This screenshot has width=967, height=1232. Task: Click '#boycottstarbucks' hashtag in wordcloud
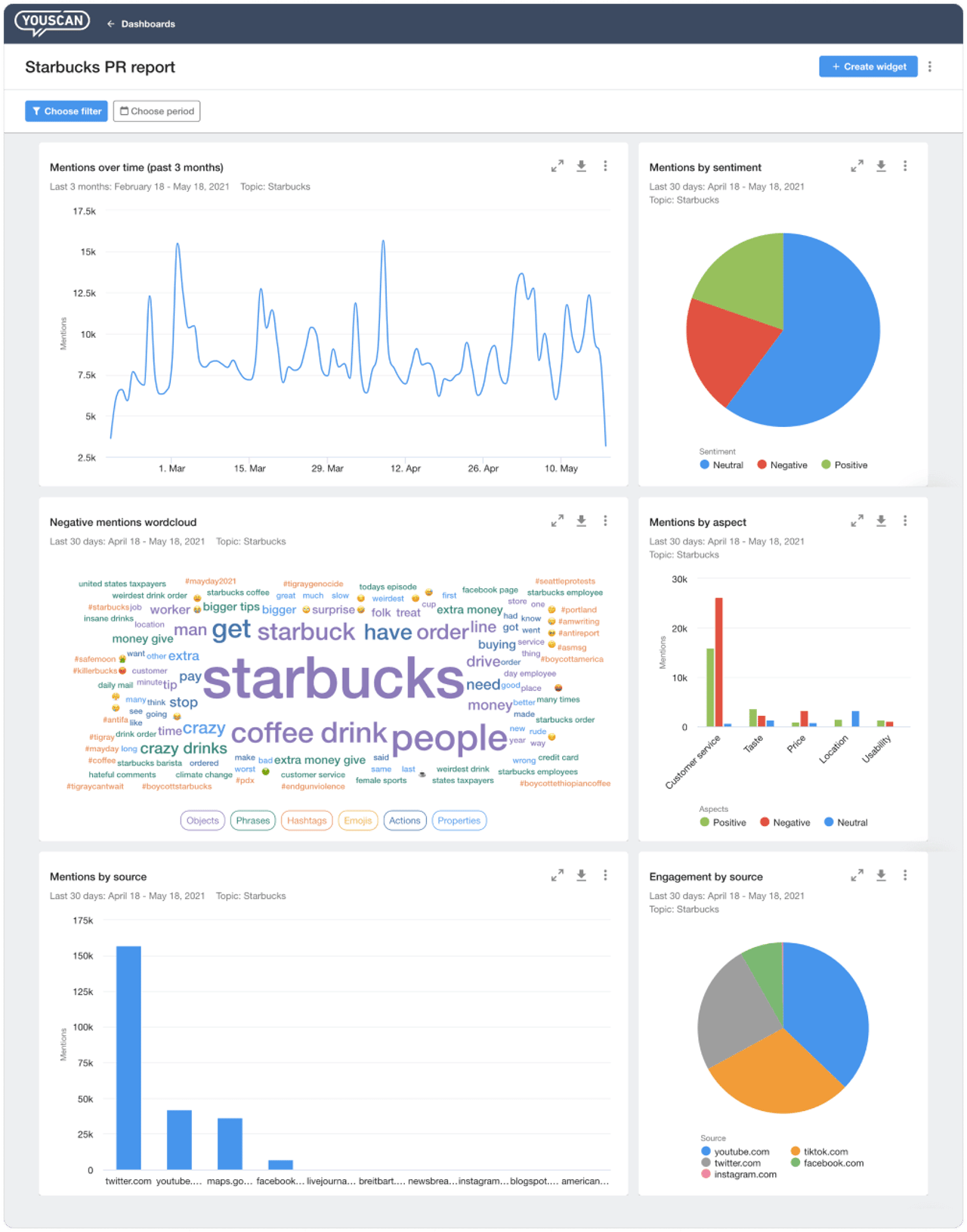[177, 786]
